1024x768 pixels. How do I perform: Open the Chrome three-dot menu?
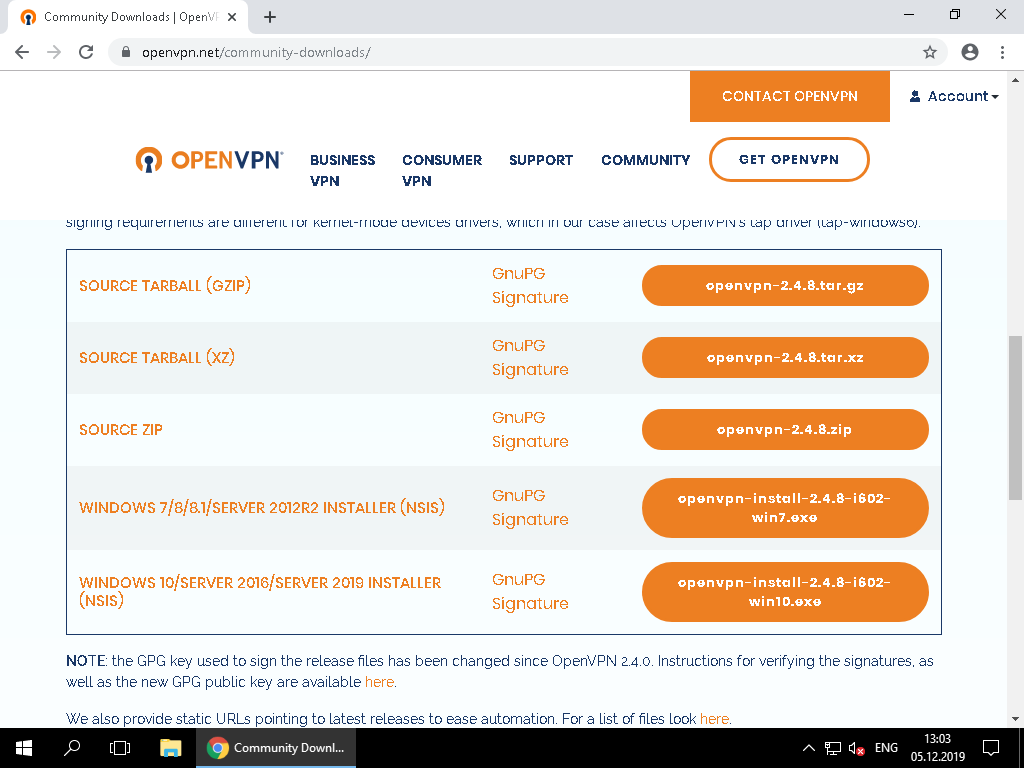tap(1002, 52)
